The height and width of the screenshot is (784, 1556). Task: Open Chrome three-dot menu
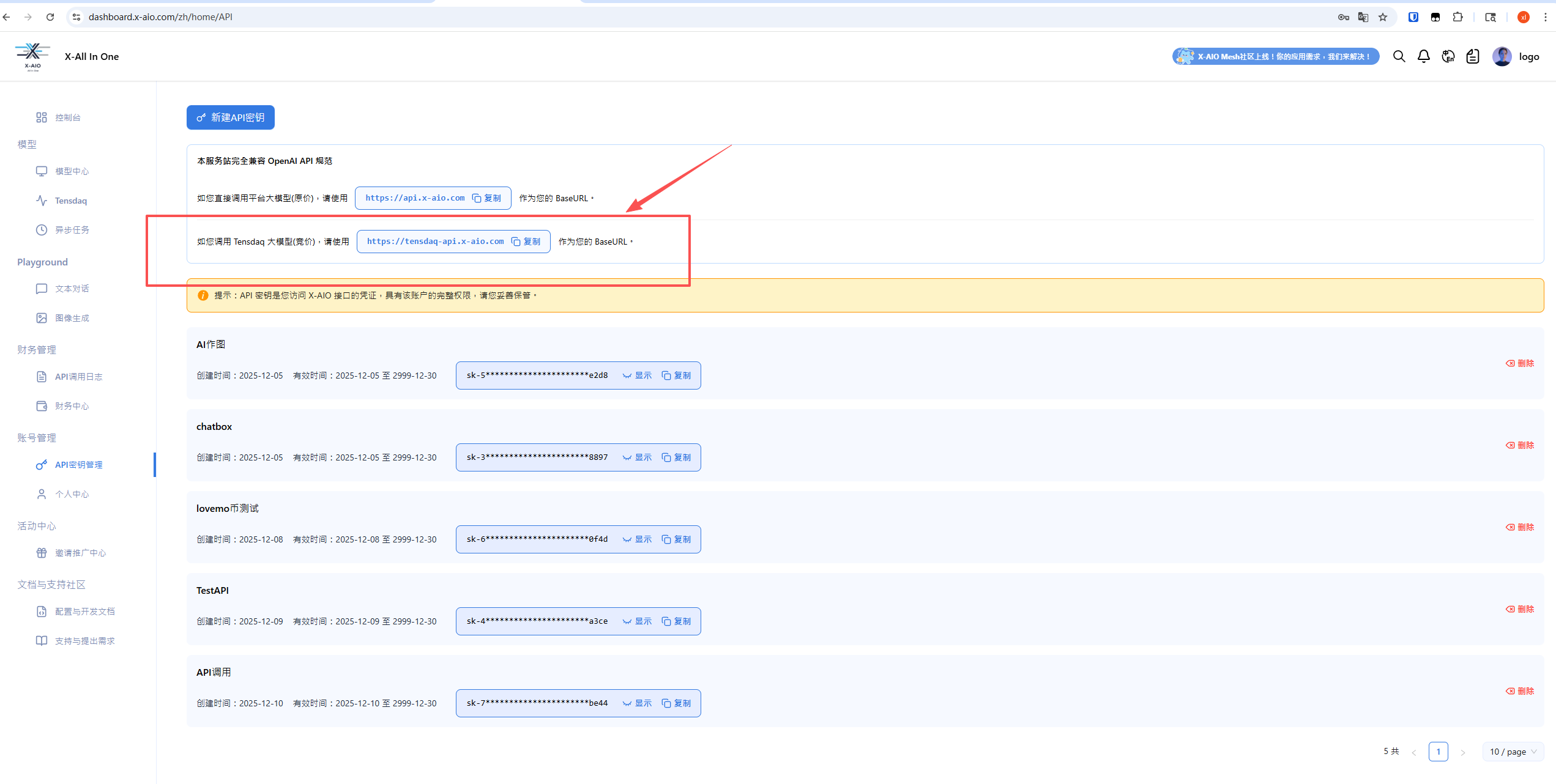pyautogui.click(x=1546, y=17)
